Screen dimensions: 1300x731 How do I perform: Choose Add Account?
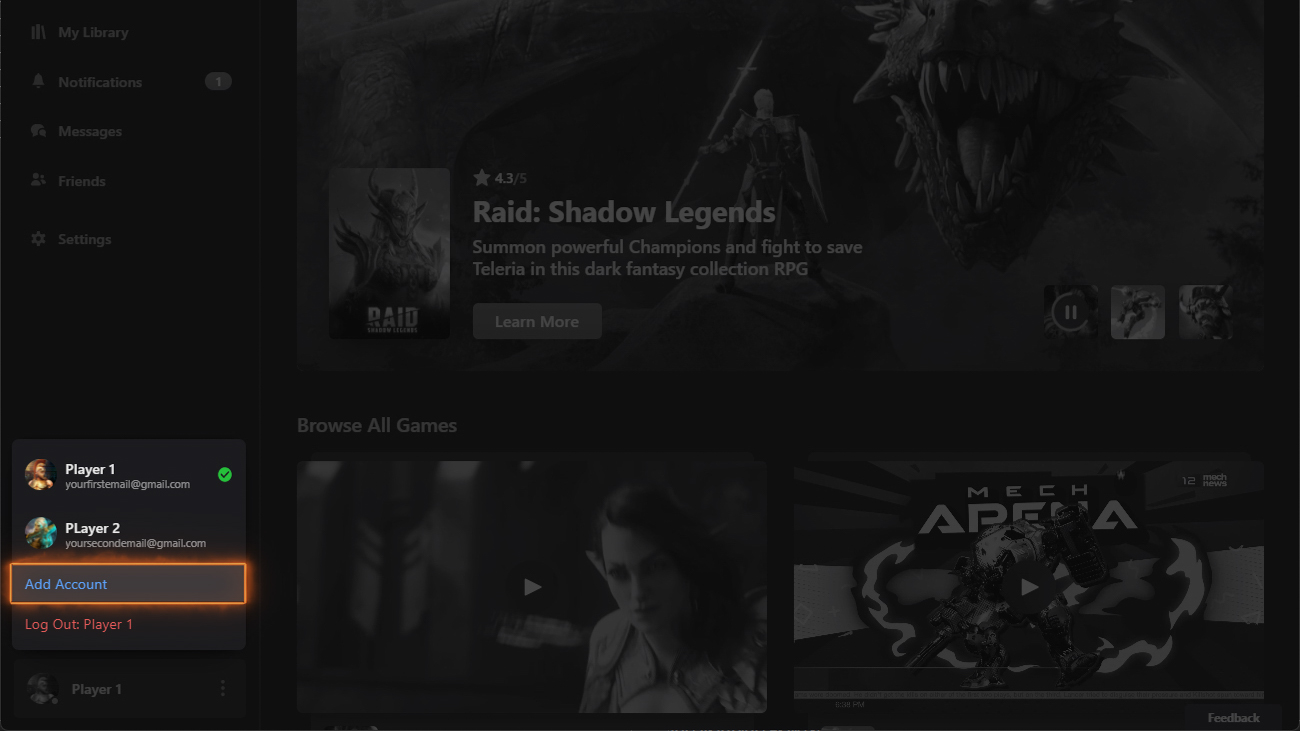(x=128, y=584)
